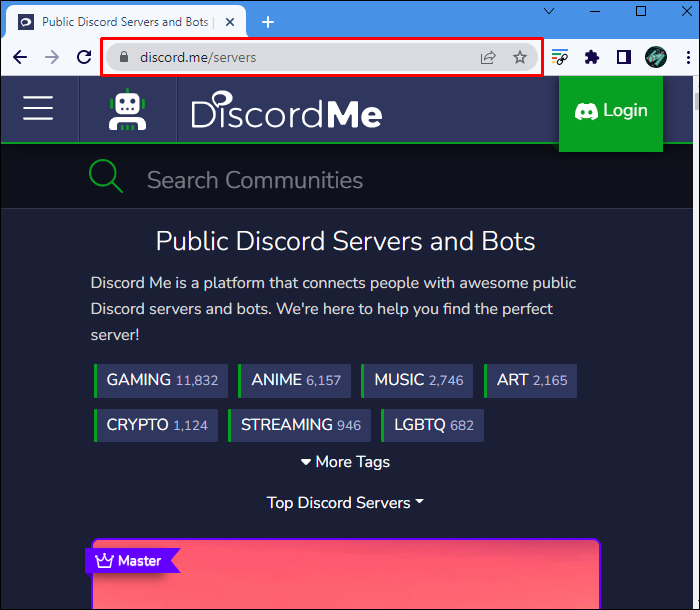Open a new browser tab
The width and height of the screenshot is (700, 610).
pos(268,22)
